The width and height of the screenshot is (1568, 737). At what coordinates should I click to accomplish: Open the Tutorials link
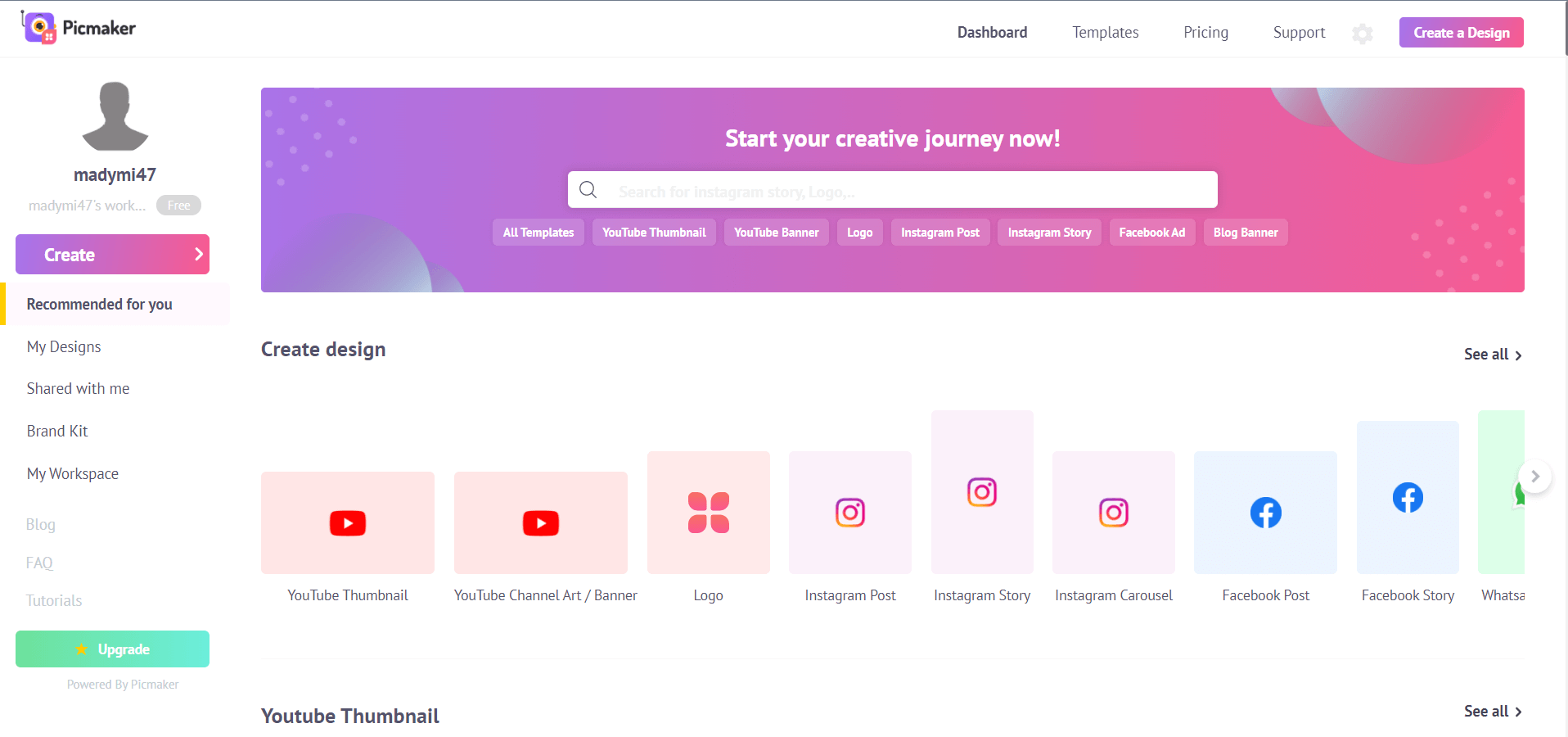coord(54,600)
